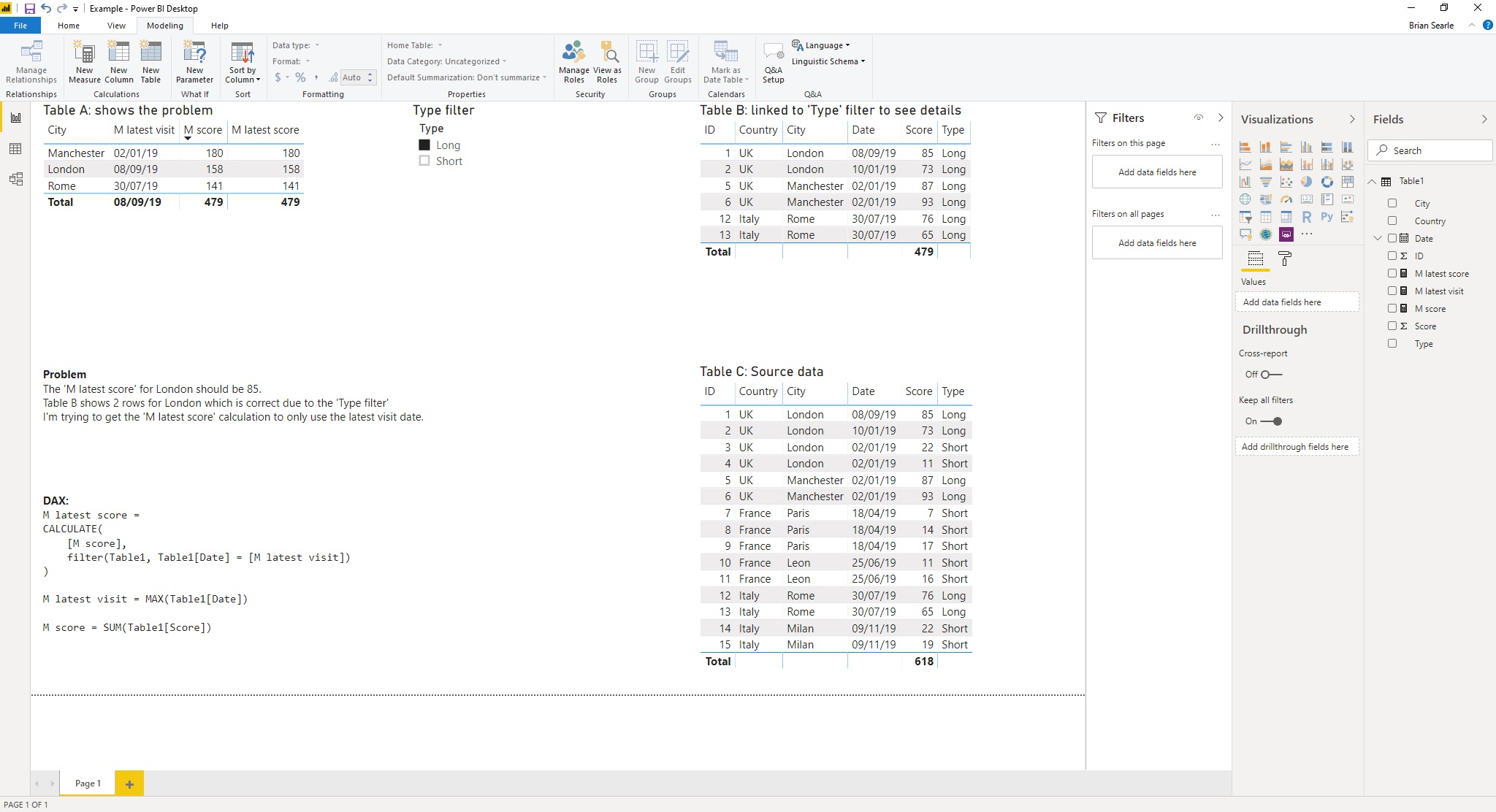Image resolution: width=1496 pixels, height=812 pixels.
Task: Switch to Data view in left sidebar
Action: 15,149
